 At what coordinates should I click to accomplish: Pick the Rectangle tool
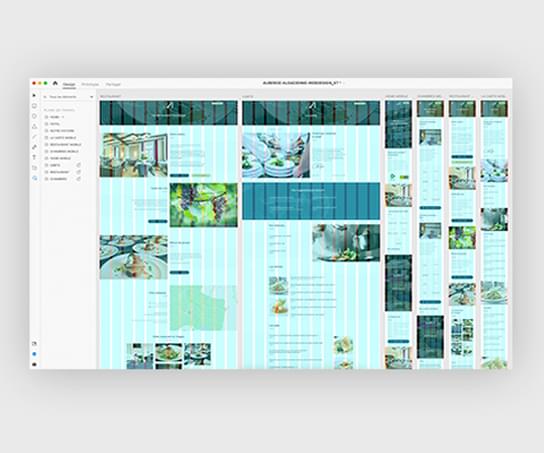[x=34, y=106]
